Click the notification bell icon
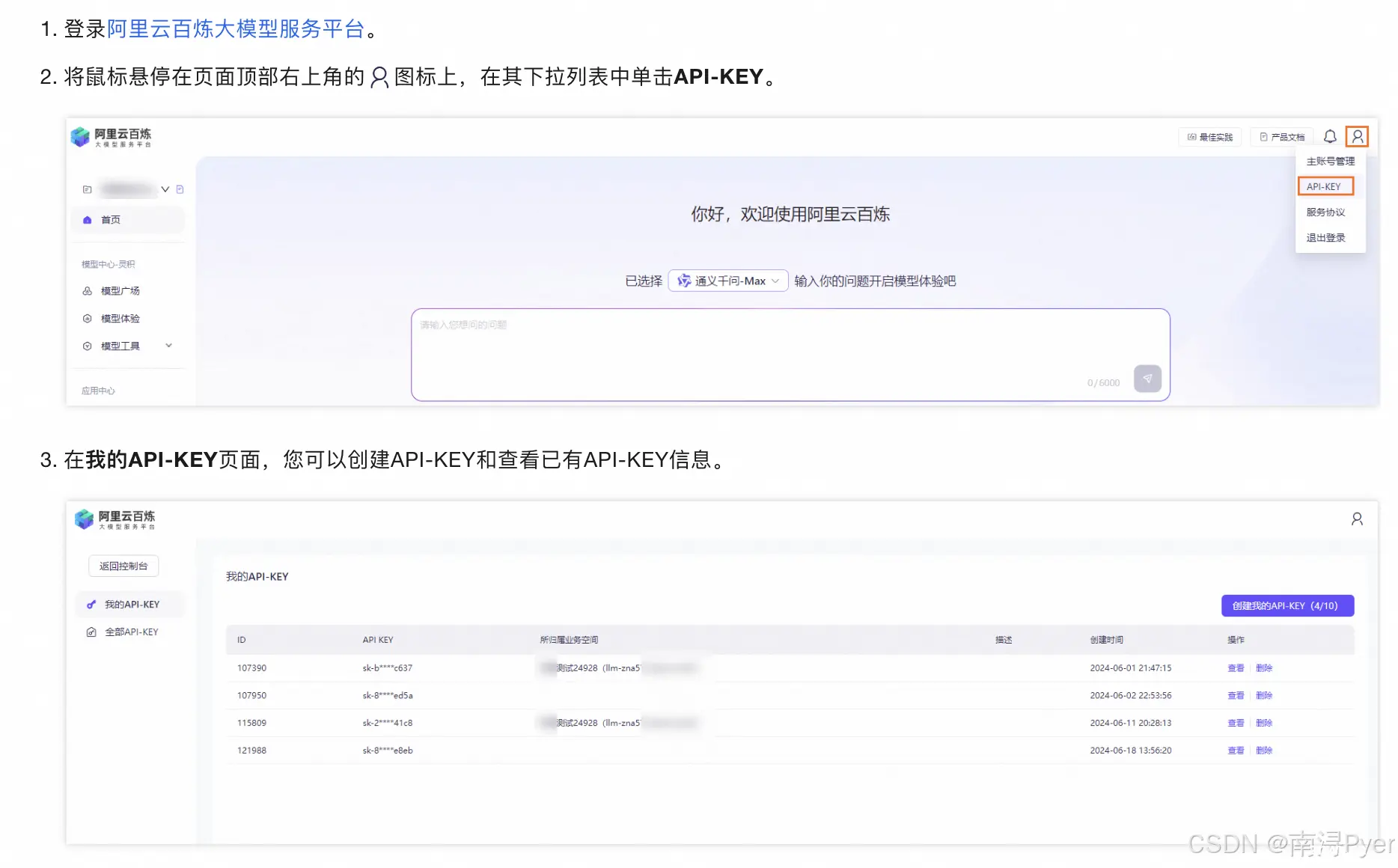Screen dimensions: 1398x868 [x=1330, y=136]
